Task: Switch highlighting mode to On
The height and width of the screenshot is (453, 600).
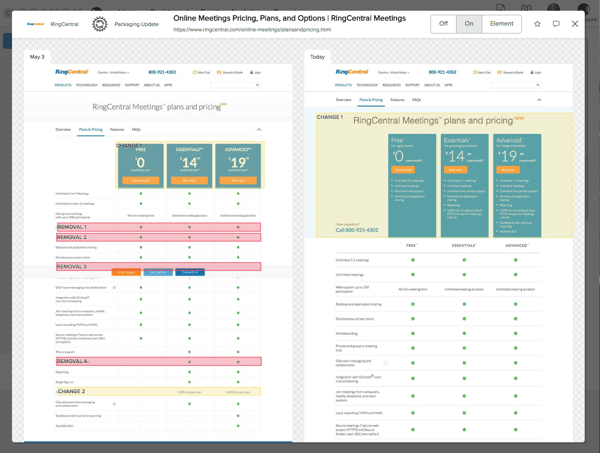Action: pyautogui.click(x=469, y=24)
